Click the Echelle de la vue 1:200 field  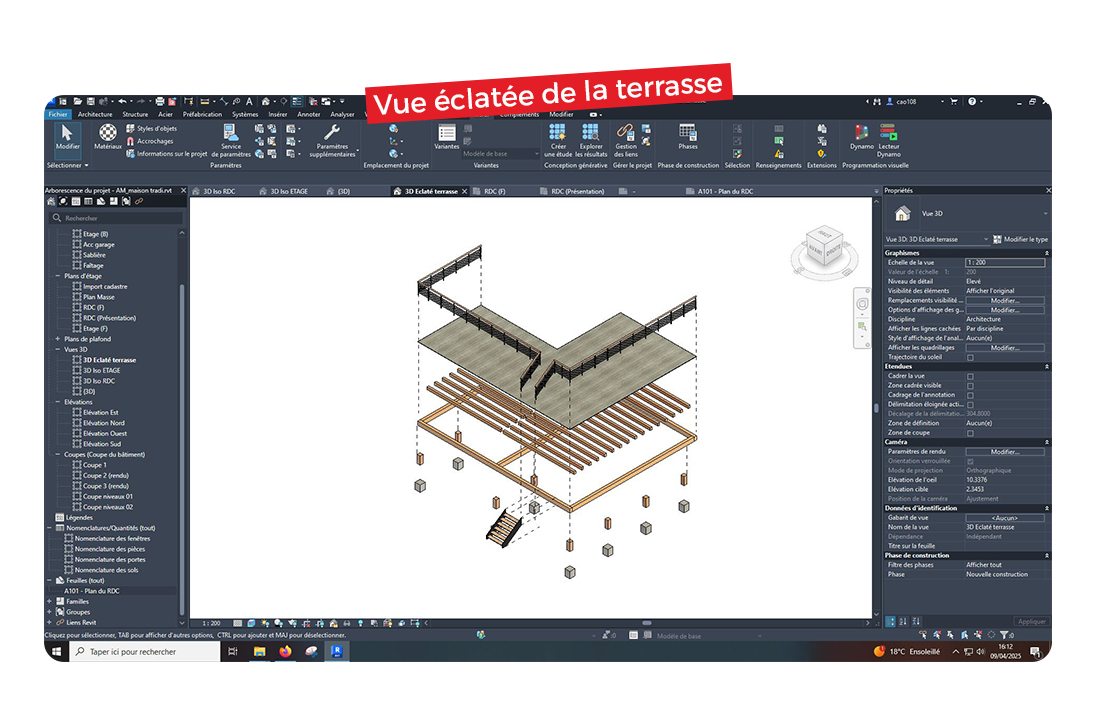pyautogui.click(x=1005, y=262)
